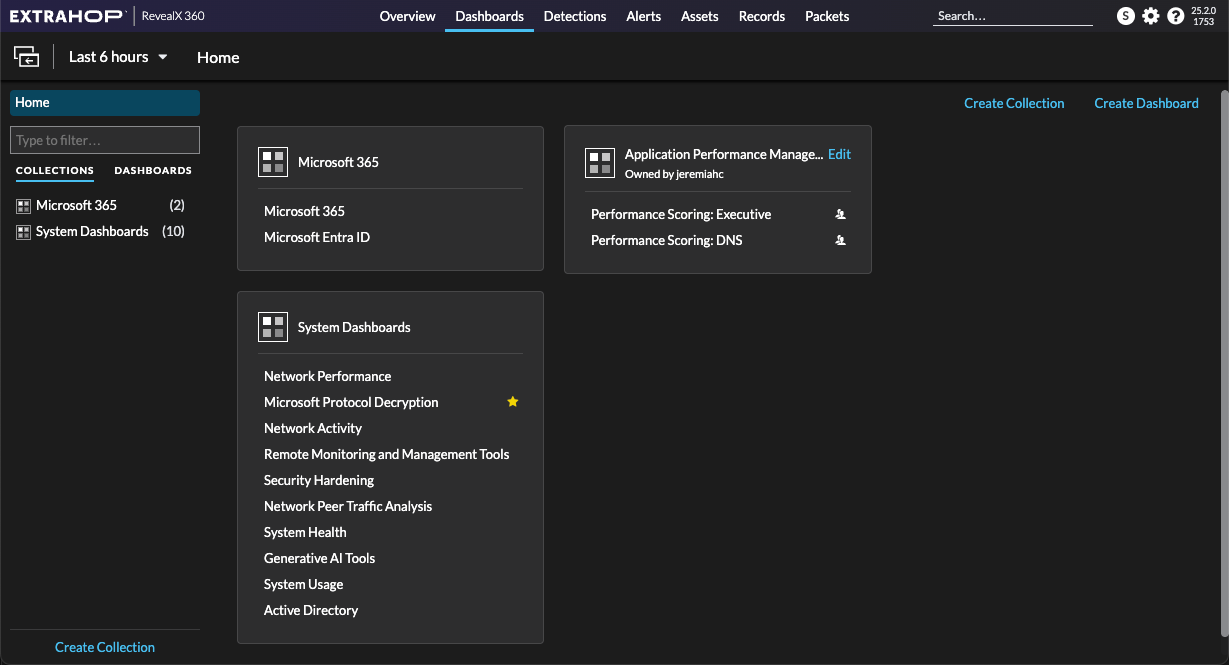Viewport: 1229px width, 665px height.
Task: Click Create Collection link at top right
Action: pyautogui.click(x=1014, y=103)
